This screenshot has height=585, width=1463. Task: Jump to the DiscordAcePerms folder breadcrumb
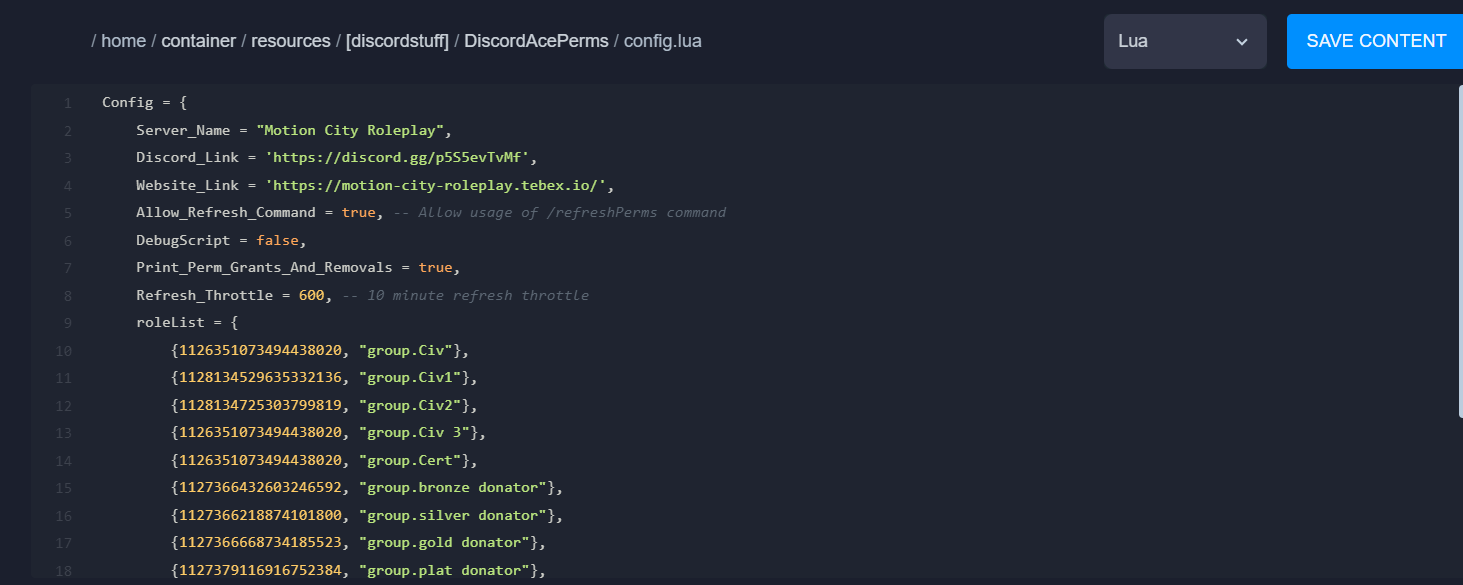(x=536, y=41)
